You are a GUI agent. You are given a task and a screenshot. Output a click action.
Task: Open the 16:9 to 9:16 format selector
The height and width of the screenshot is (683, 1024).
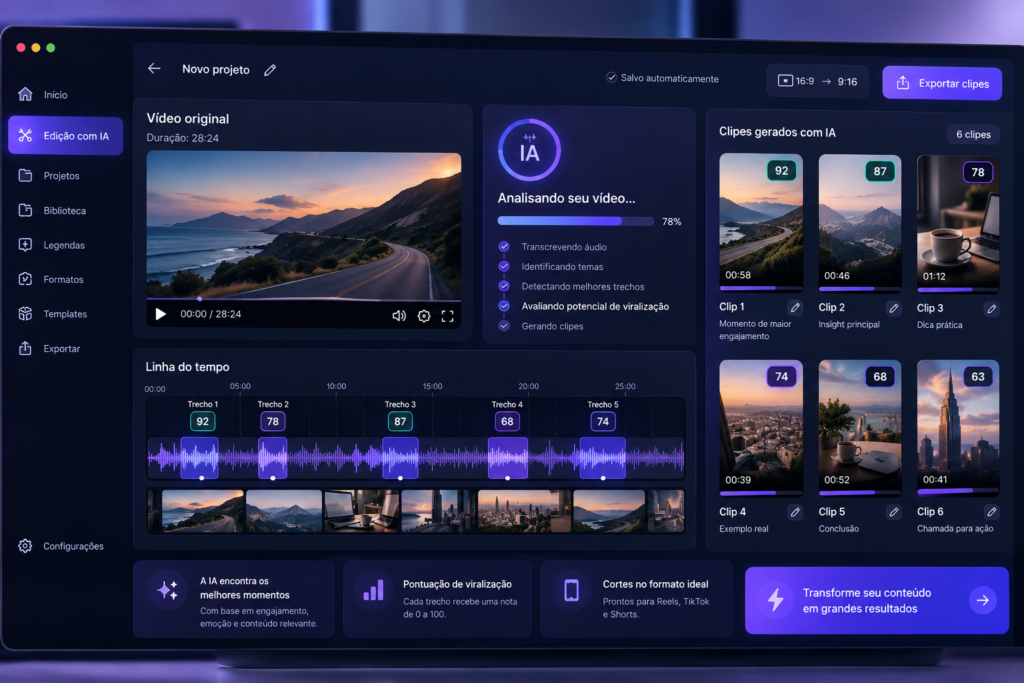pyautogui.click(x=817, y=81)
